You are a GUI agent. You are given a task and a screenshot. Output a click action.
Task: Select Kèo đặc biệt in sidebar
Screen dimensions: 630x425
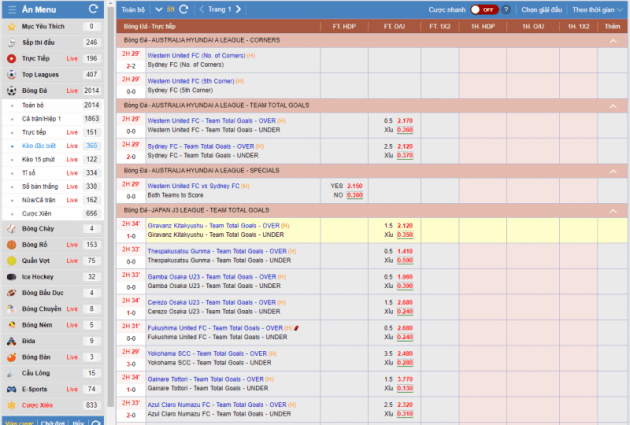point(40,145)
